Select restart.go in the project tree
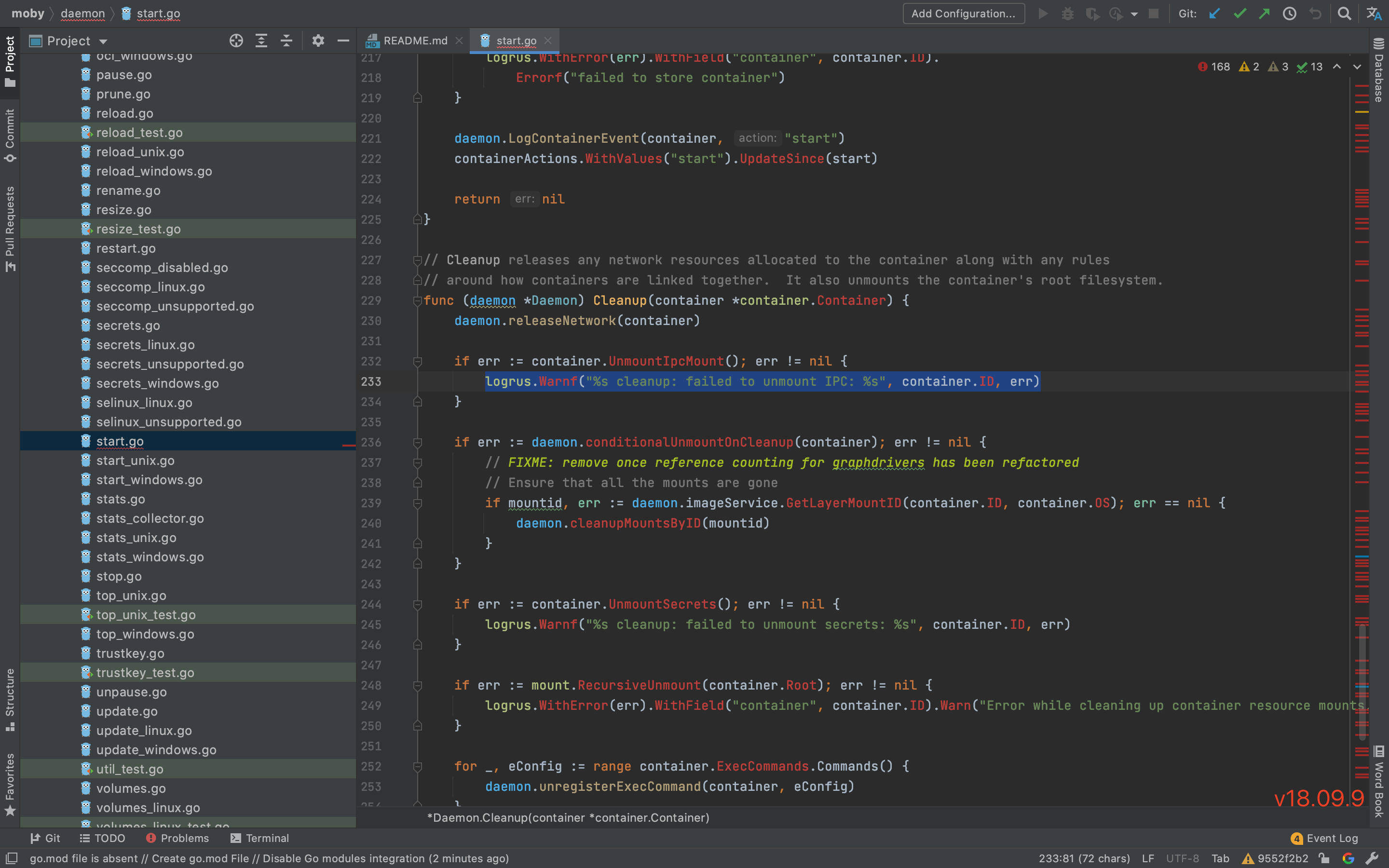The image size is (1389, 868). (x=126, y=248)
